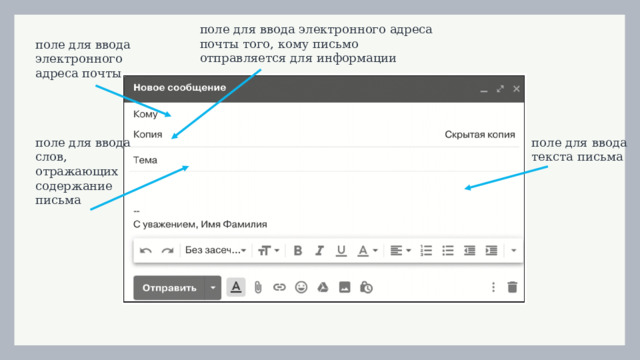640x360 pixels.
Task: Expand more formatting options arrow
Action: click(x=514, y=251)
